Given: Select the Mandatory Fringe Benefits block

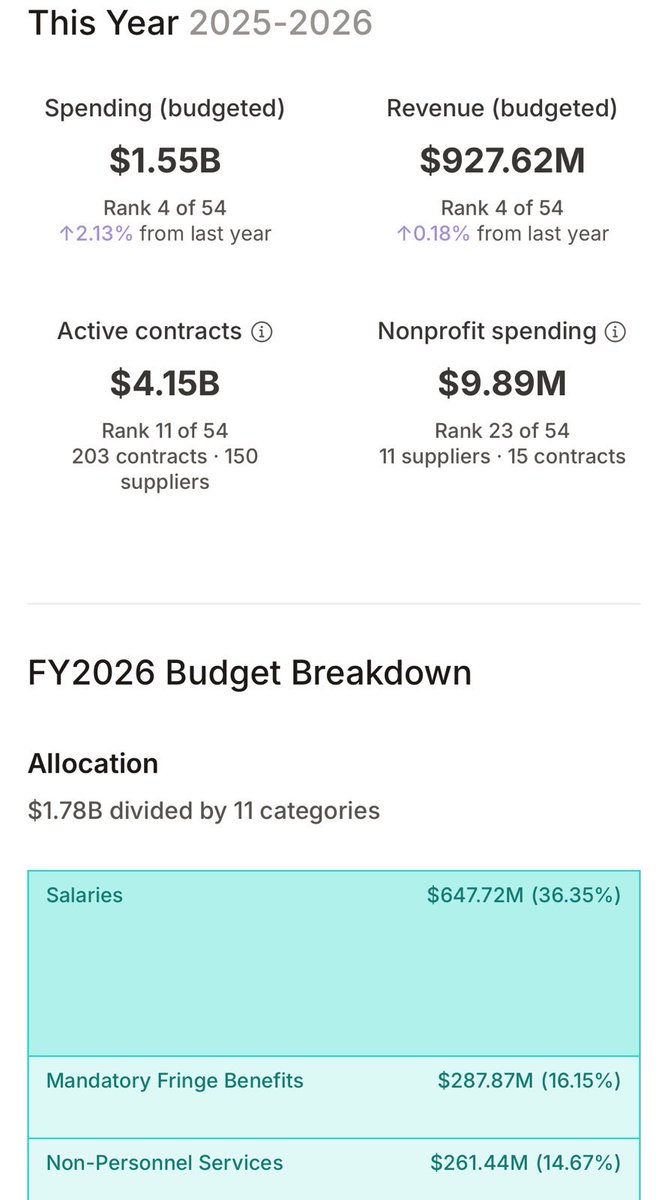Looking at the screenshot, I should click(x=334, y=1097).
